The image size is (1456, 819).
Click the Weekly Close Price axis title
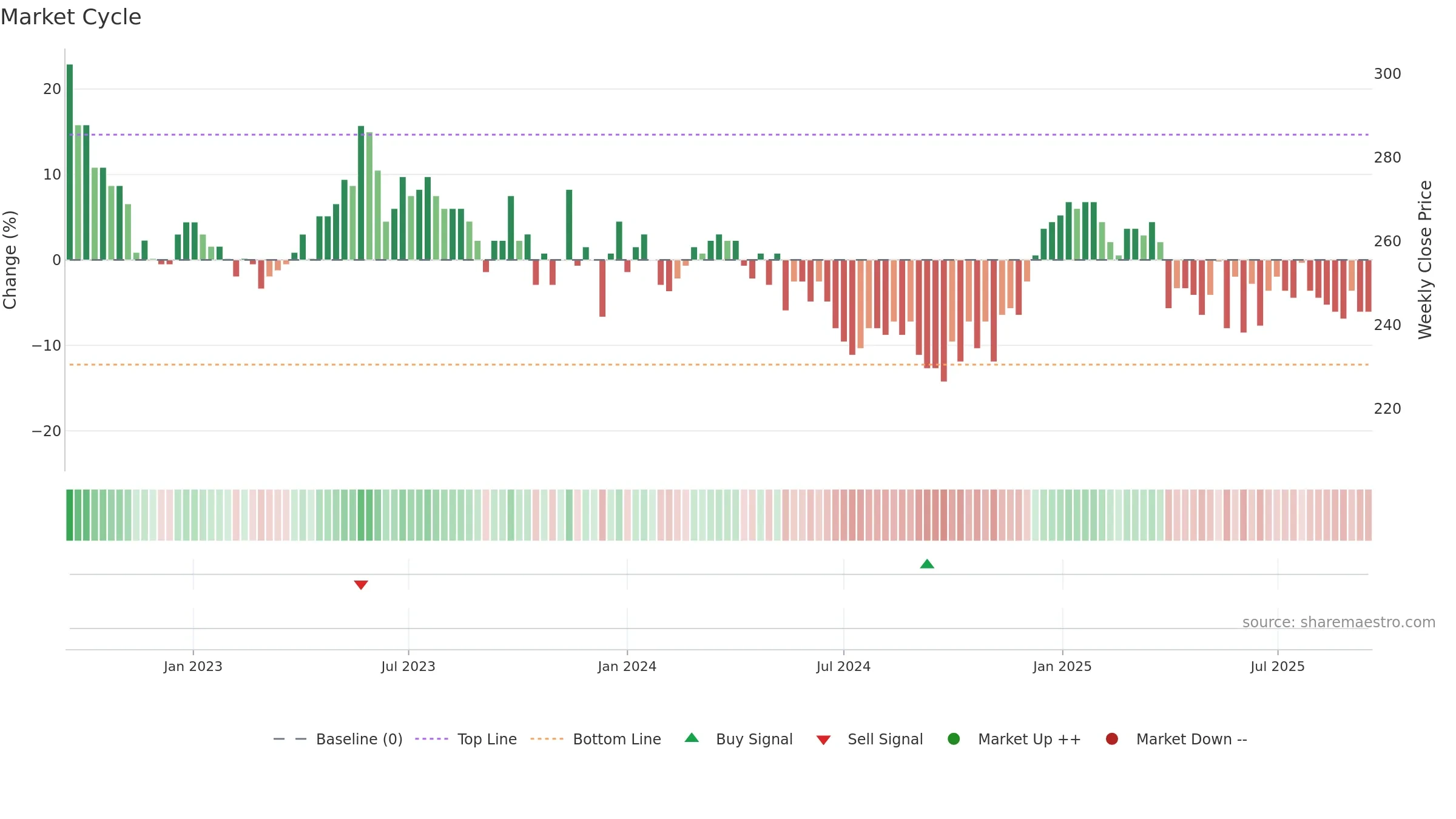pyautogui.click(x=1425, y=260)
